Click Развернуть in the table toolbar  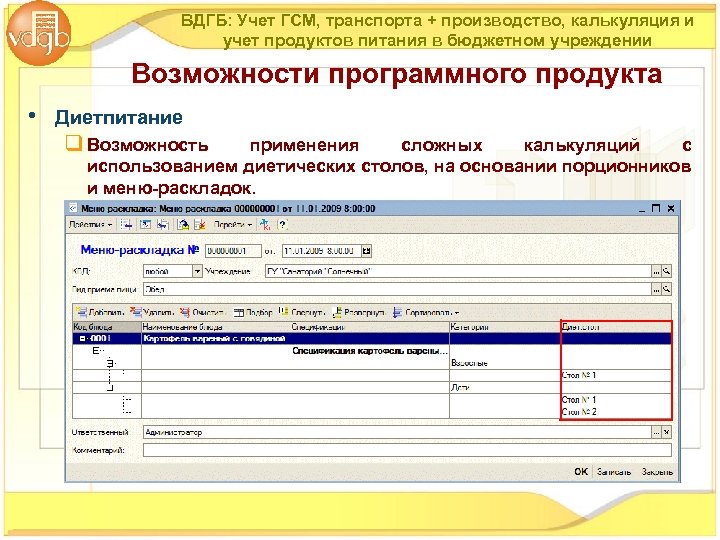359,313
